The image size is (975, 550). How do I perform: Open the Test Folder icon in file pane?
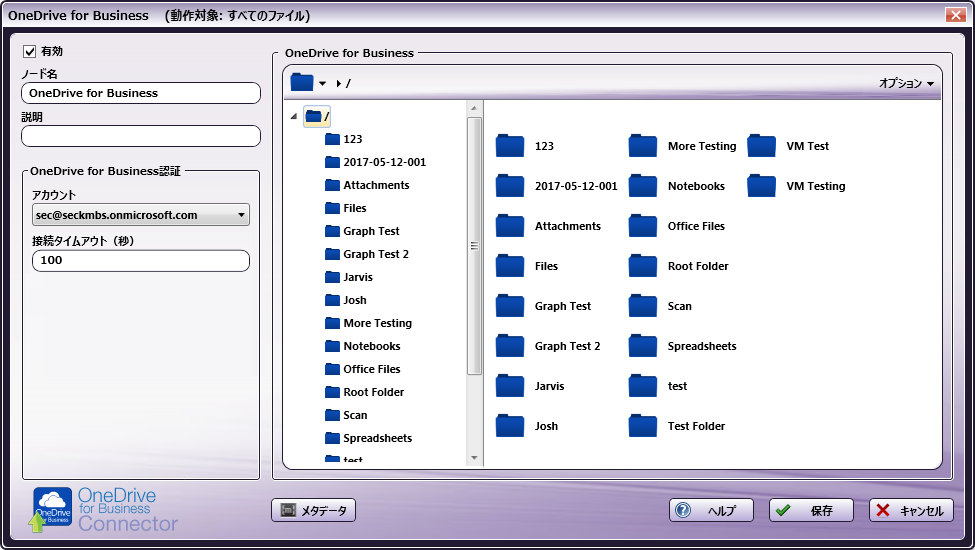click(643, 426)
